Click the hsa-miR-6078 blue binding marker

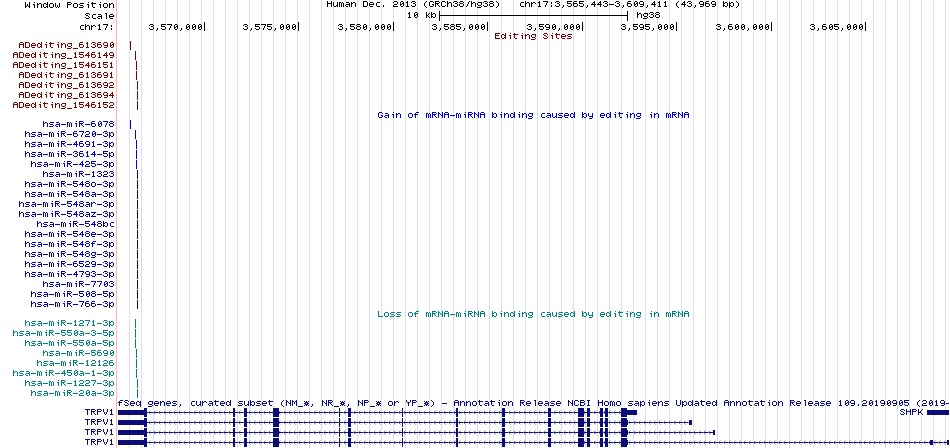point(130,124)
